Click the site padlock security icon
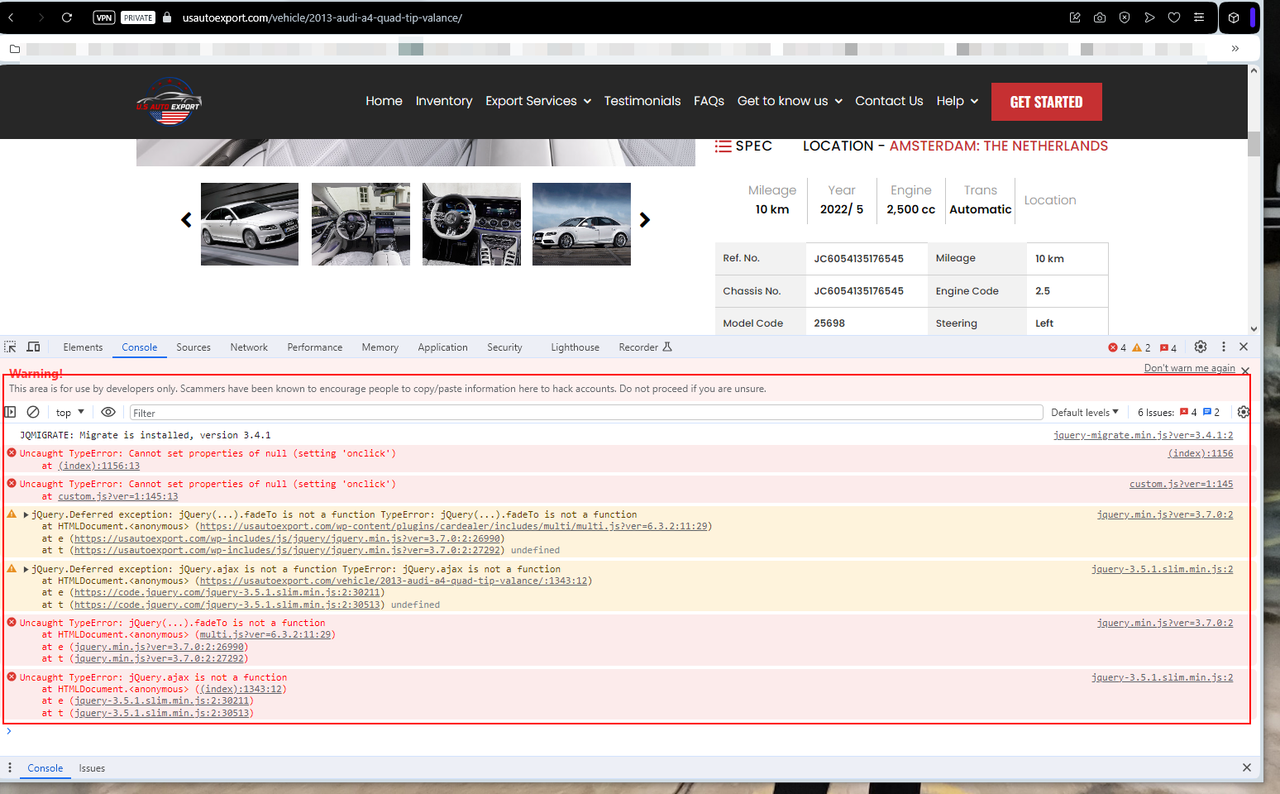Screen dimensions: 1280x794 coord(167,18)
